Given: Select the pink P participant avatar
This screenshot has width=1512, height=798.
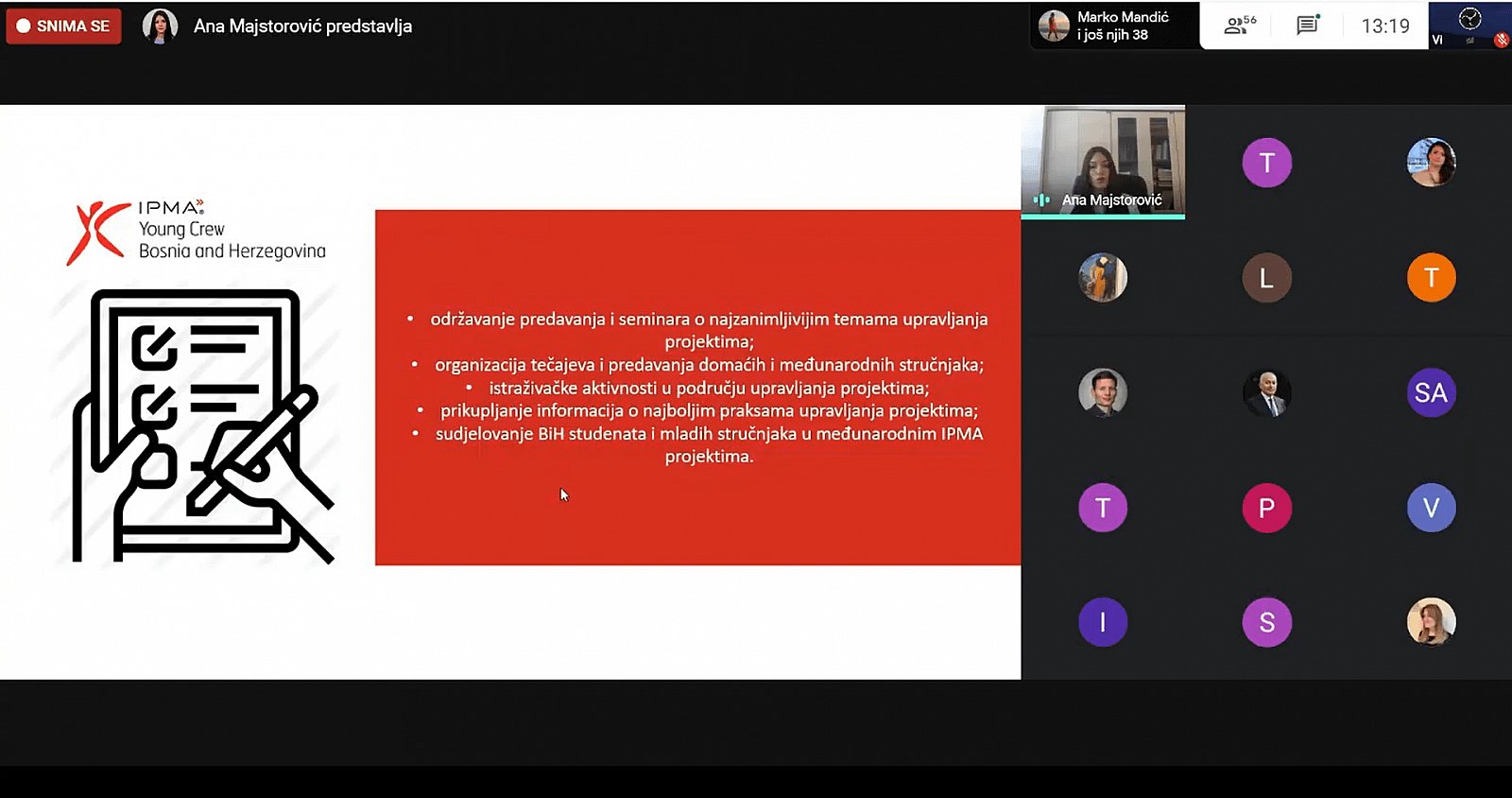Looking at the screenshot, I should [1266, 508].
